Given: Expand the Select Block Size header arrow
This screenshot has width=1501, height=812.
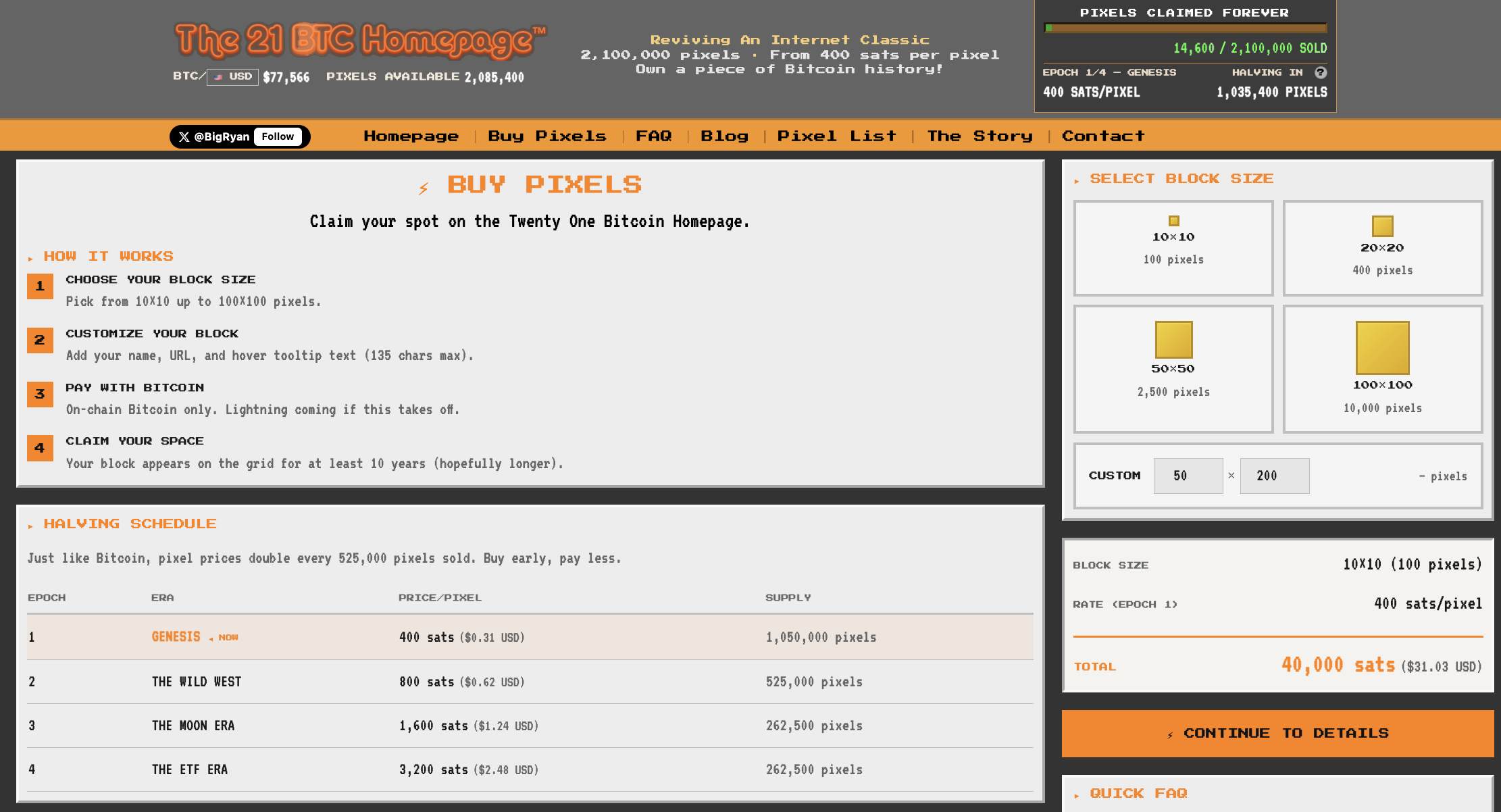Looking at the screenshot, I should tap(1077, 180).
